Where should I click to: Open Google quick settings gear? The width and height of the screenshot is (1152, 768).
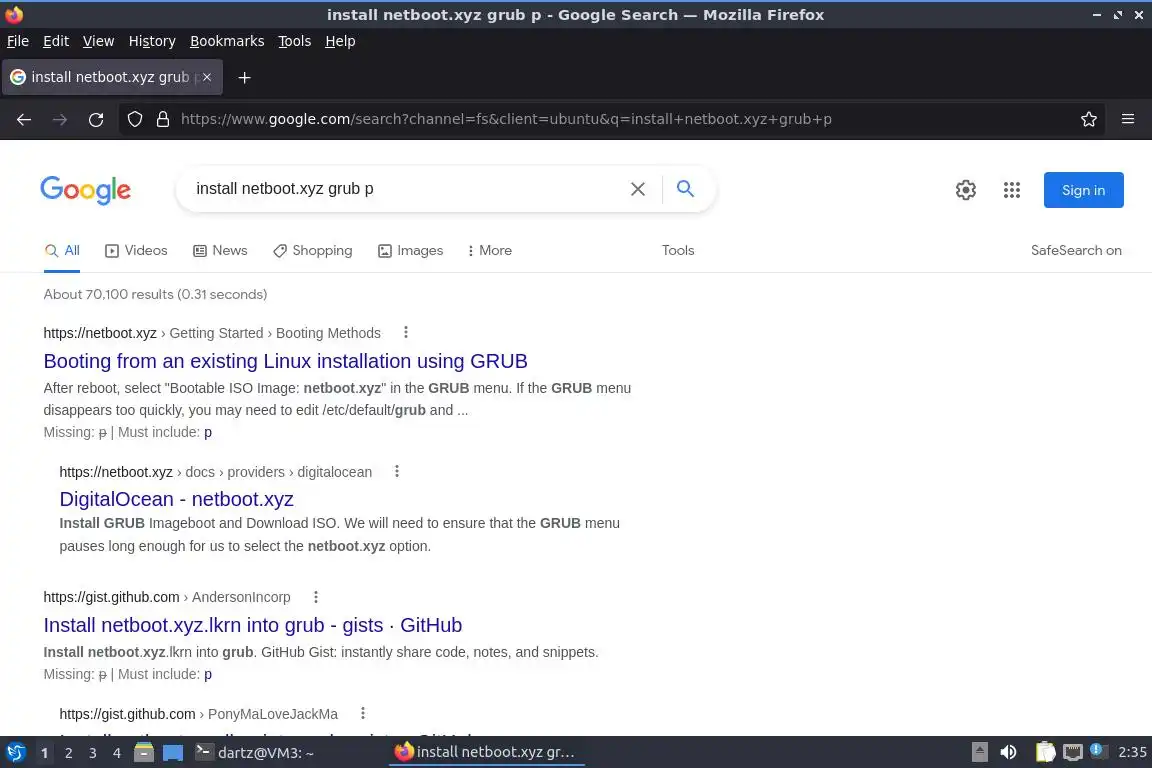pos(965,190)
